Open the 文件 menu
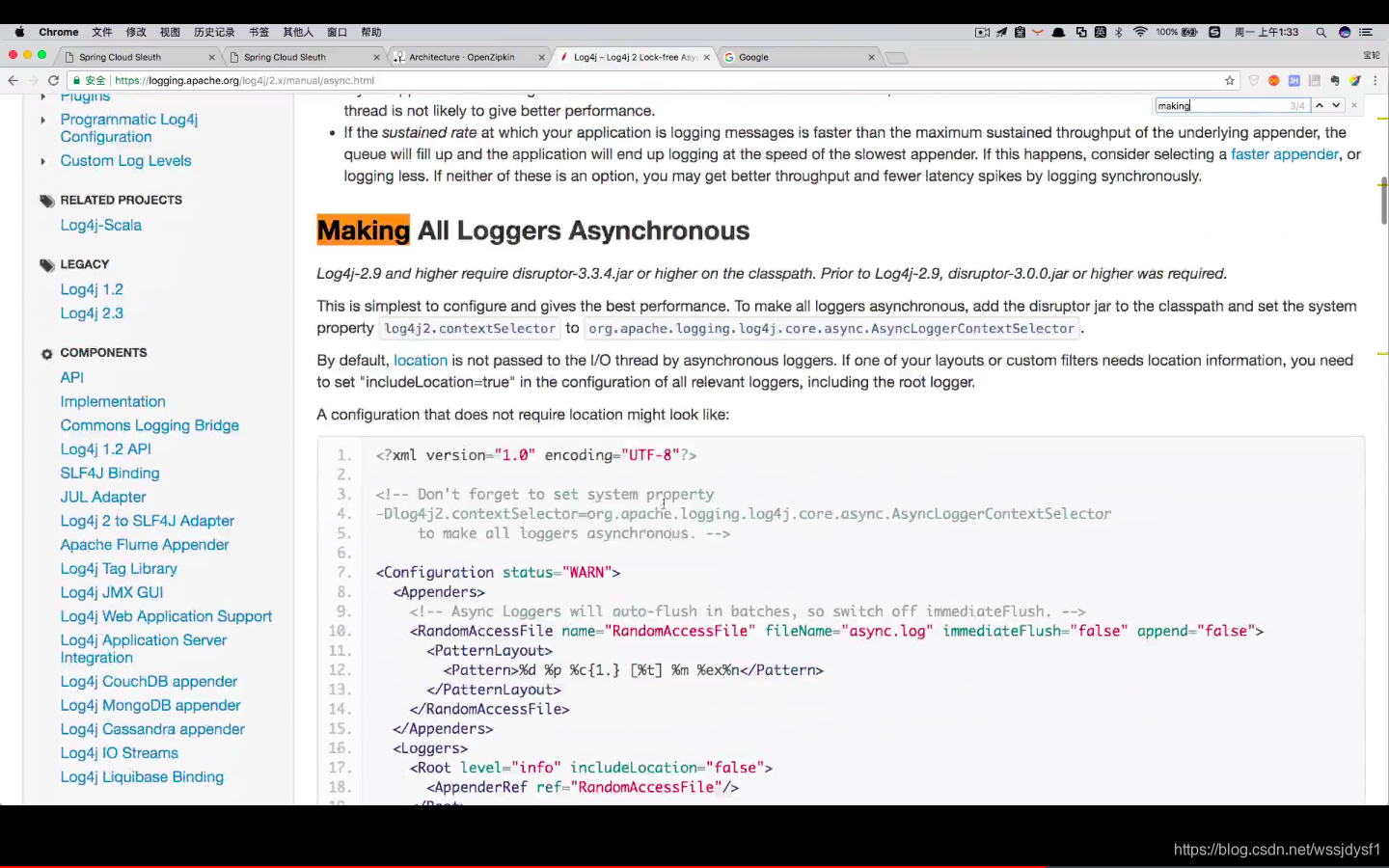 102,32
